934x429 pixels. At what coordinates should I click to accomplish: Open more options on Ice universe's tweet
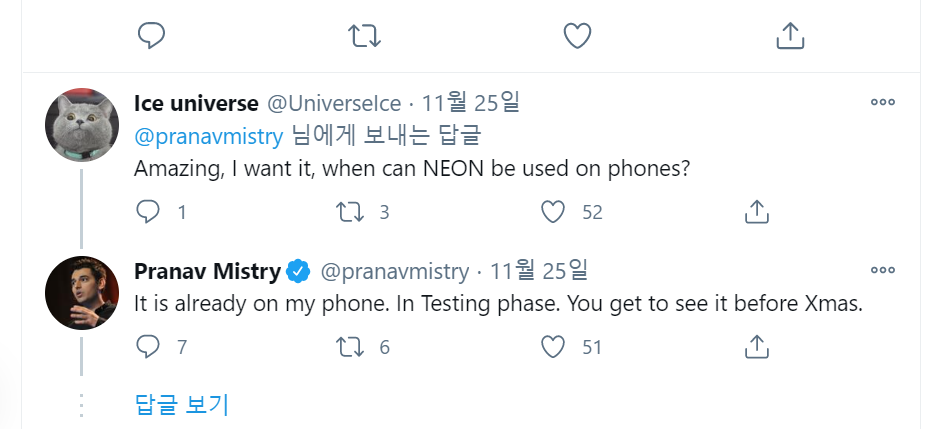(x=882, y=102)
